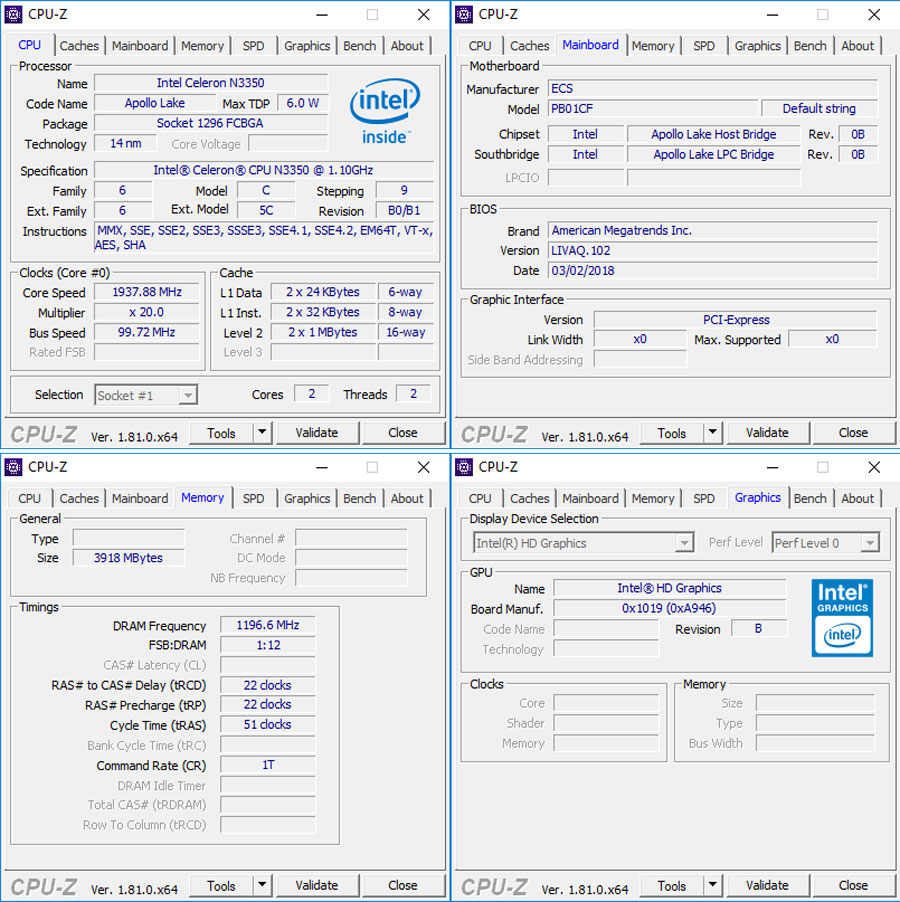The height and width of the screenshot is (902, 900).
Task: Click the Tools button in the CPU window
Action: pyautogui.click(x=221, y=433)
